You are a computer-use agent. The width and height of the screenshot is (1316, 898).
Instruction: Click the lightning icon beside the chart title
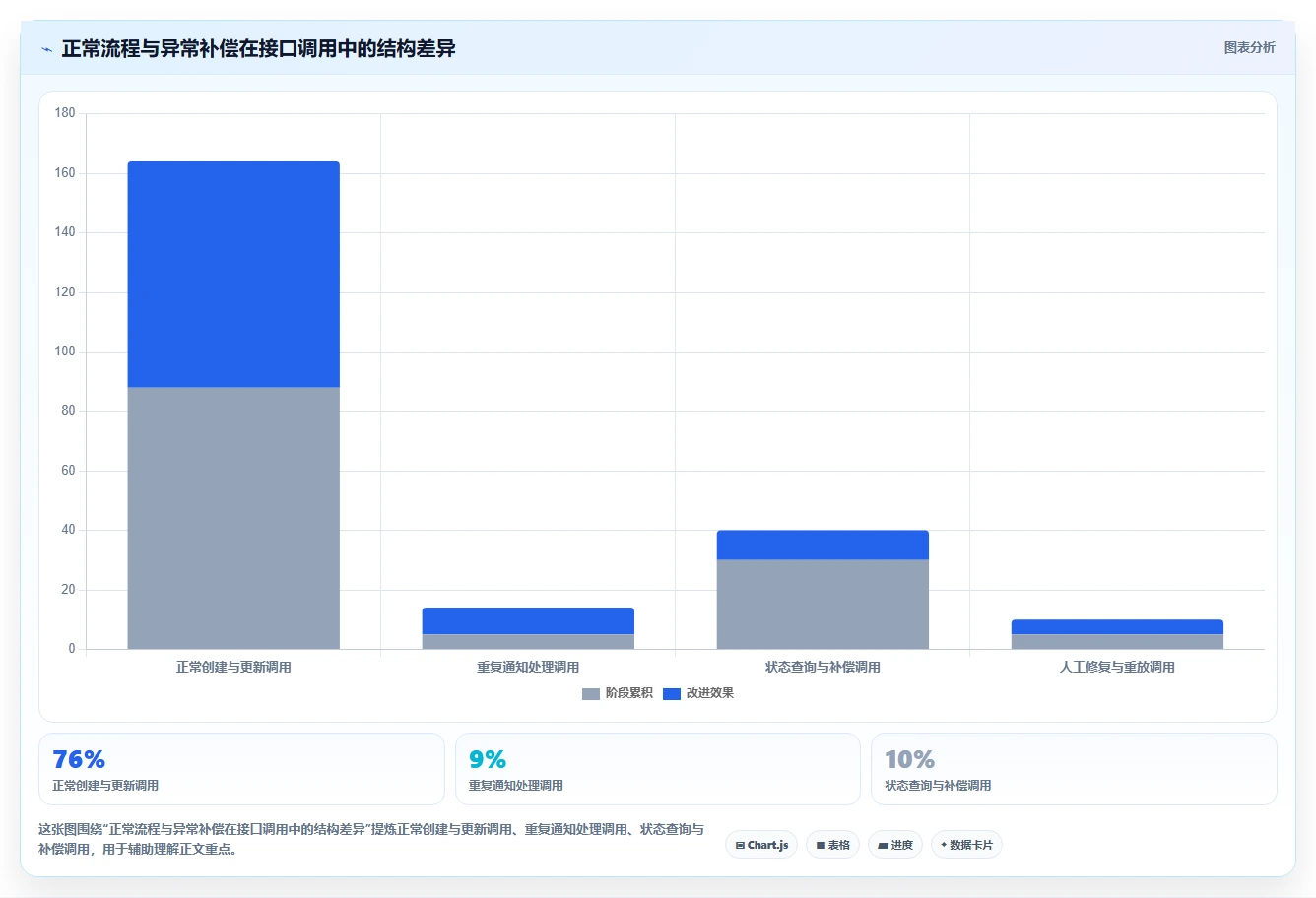pyautogui.click(x=46, y=49)
